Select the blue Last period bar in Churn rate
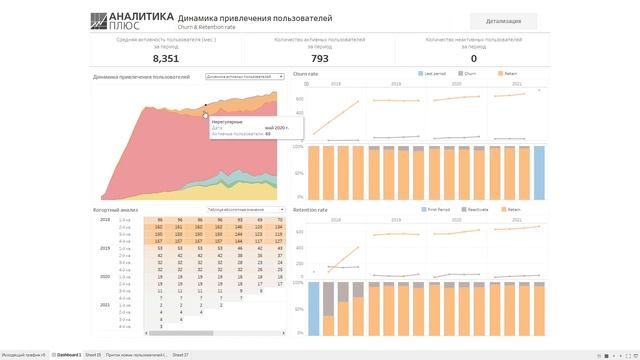Image resolution: width=640 pixels, height=360 pixels. [x=539, y=173]
